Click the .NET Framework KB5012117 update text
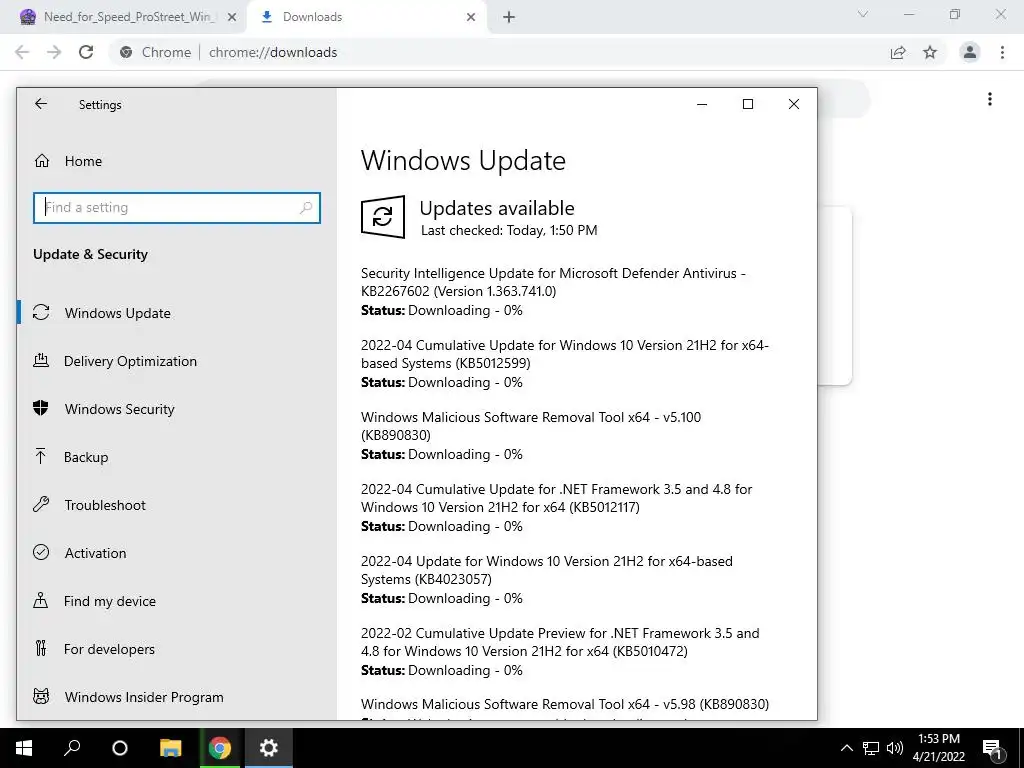 coord(556,498)
